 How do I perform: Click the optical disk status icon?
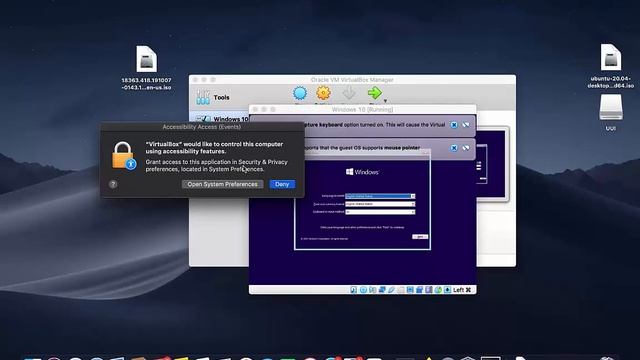point(363,290)
